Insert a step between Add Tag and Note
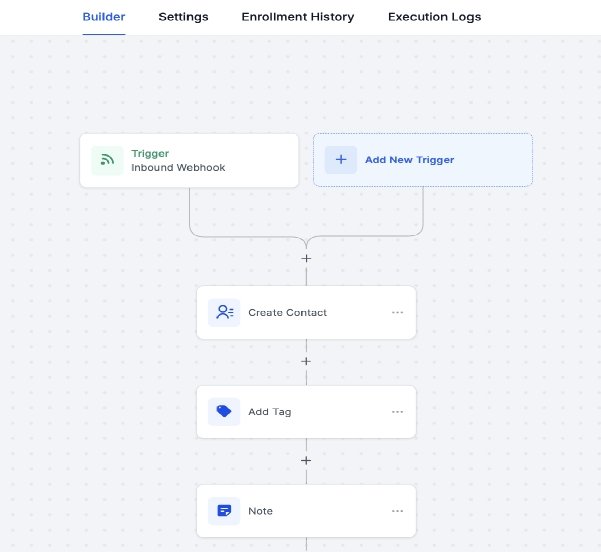Image resolution: width=601 pixels, height=552 pixels. (x=306, y=460)
